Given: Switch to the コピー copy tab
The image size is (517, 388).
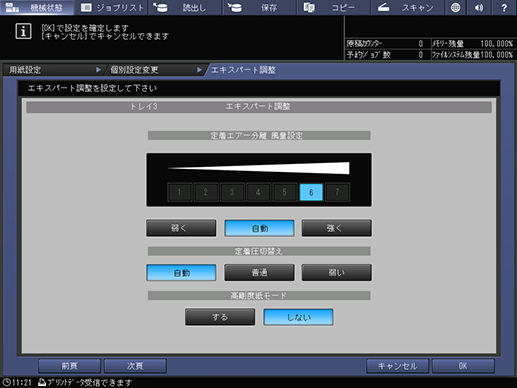Looking at the screenshot, I should [x=334, y=7].
